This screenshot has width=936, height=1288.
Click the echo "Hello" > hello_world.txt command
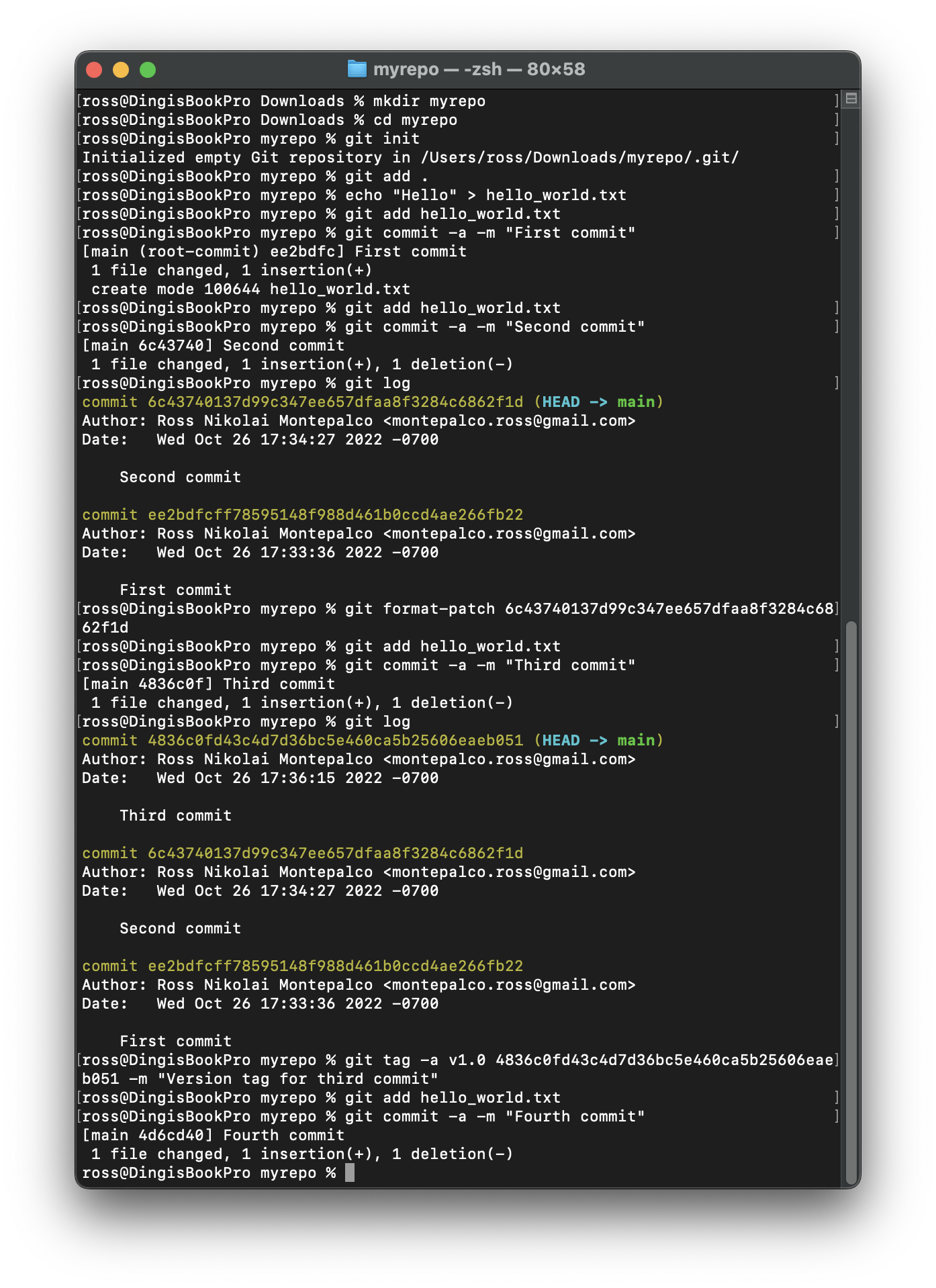point(485,195)
